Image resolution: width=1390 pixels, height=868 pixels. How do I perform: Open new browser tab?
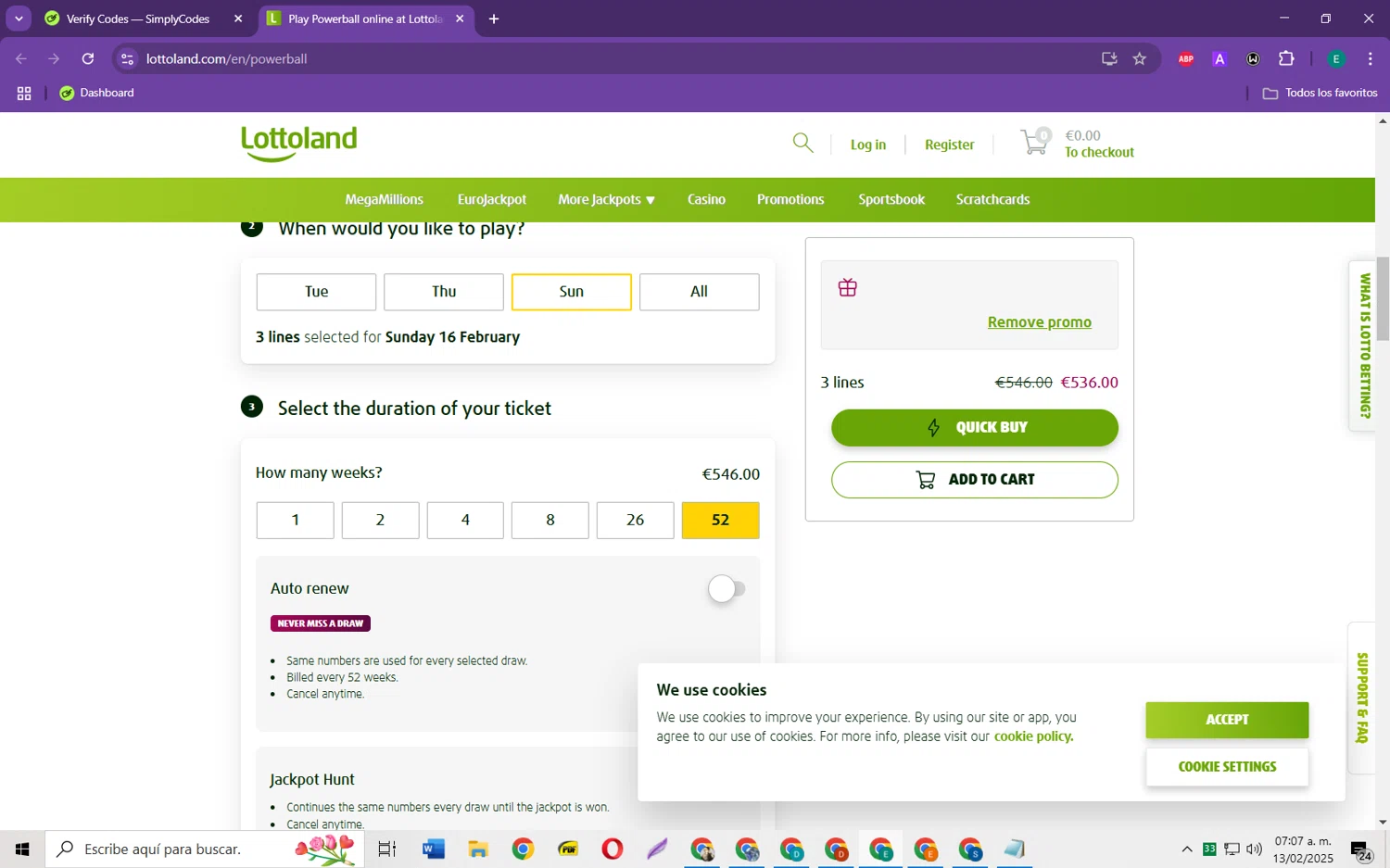tap(494, 19)
